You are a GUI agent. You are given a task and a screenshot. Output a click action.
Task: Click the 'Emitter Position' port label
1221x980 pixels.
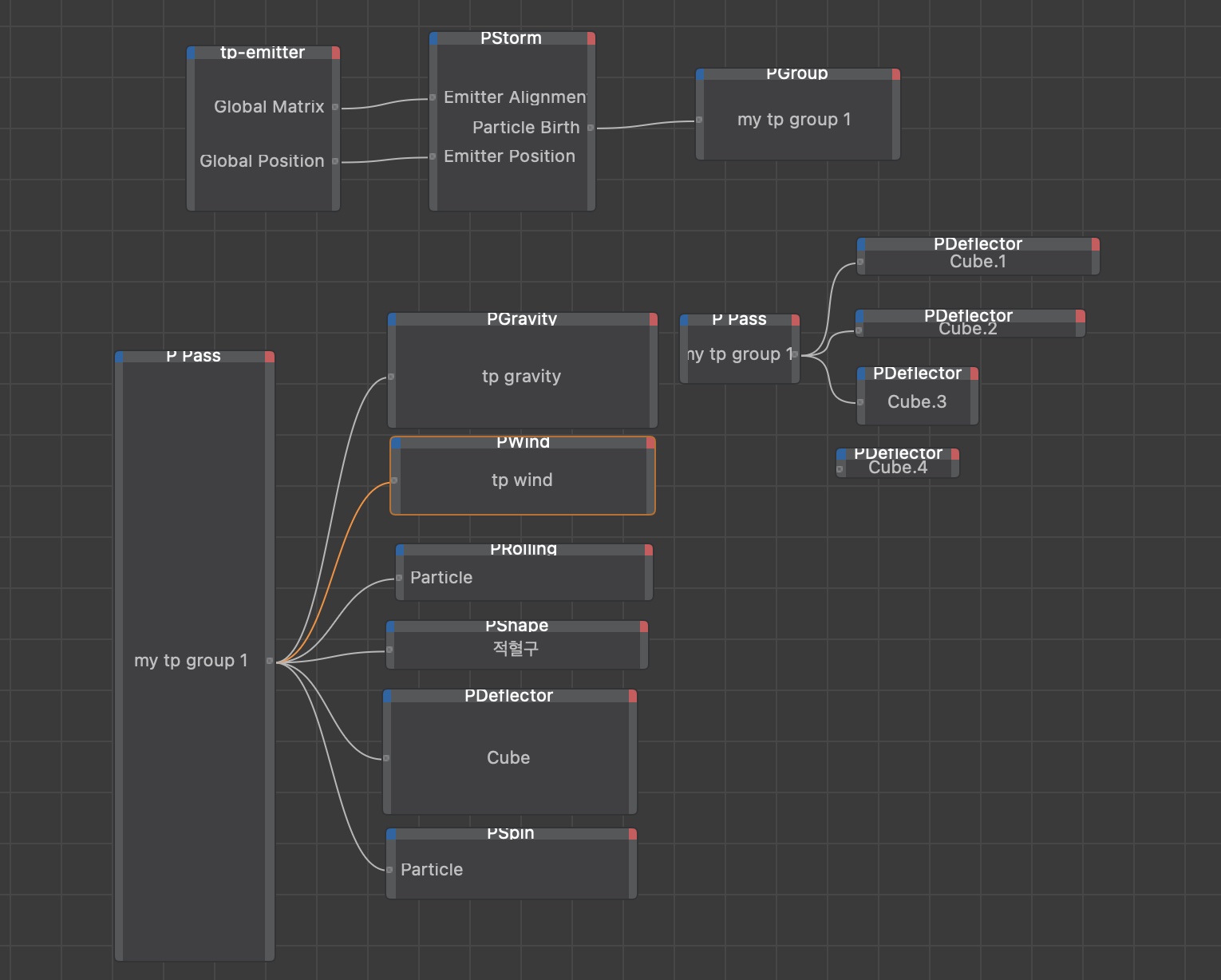pos(509,156)
